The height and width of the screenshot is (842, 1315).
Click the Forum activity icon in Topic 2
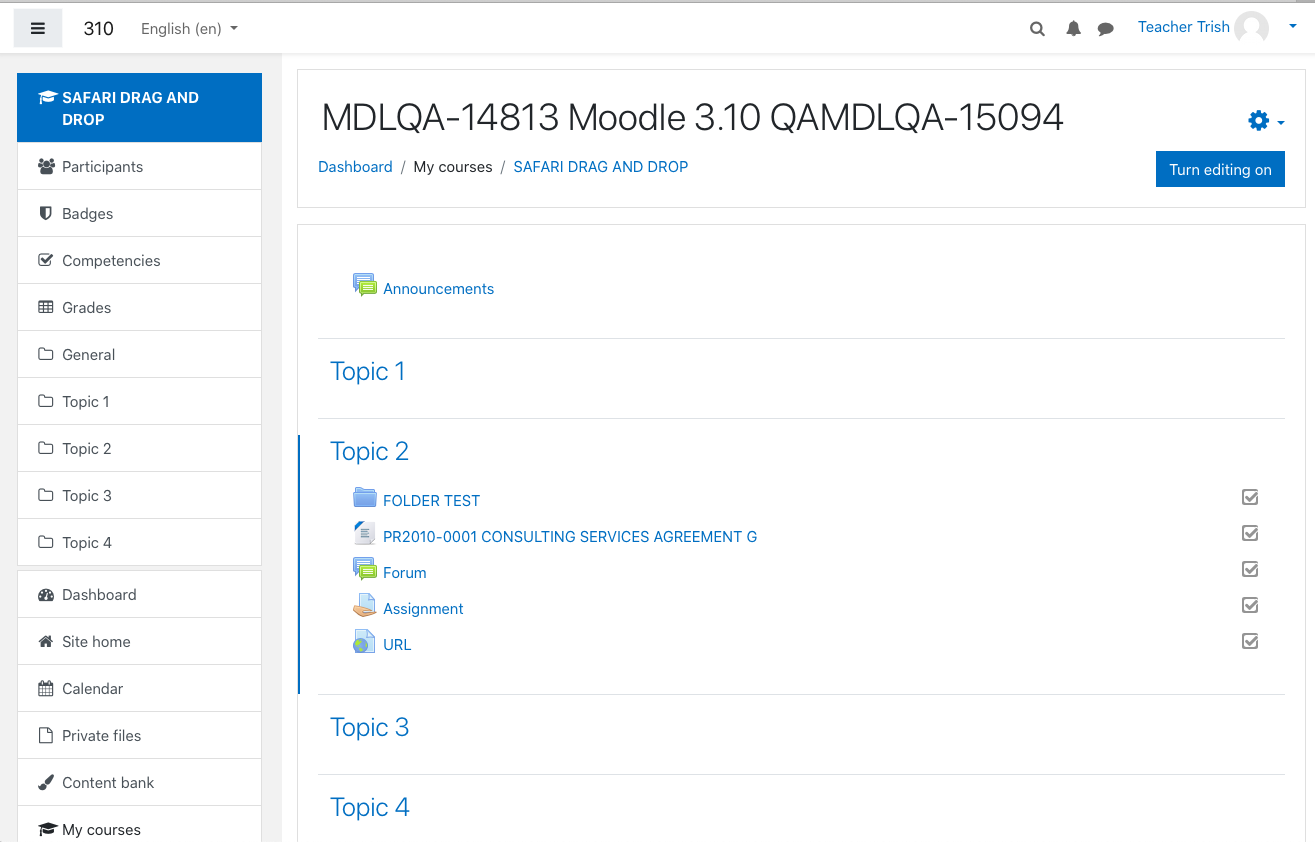click(x=365, y=569)
